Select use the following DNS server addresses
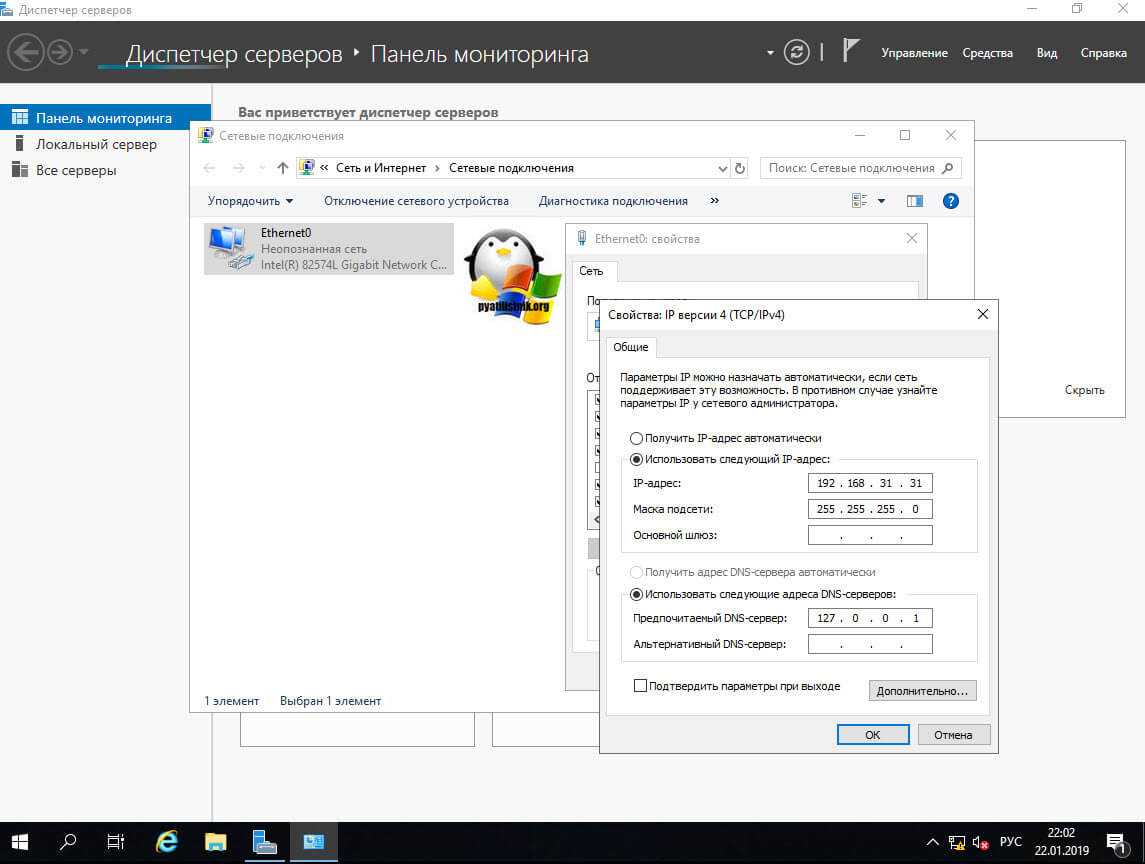The width and height of the screenshot is (1145, 864). pos(637,594)
